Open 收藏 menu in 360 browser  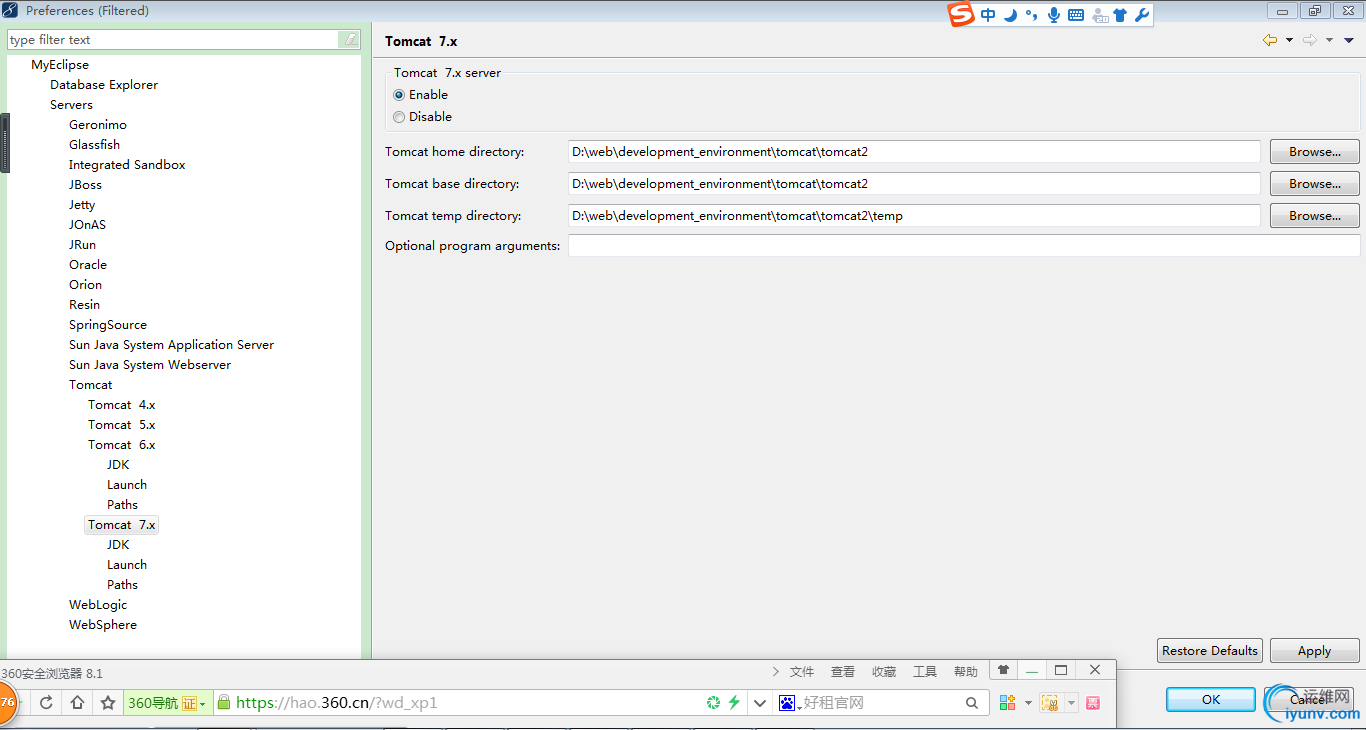pyautogui.click(x=884, y=672)
